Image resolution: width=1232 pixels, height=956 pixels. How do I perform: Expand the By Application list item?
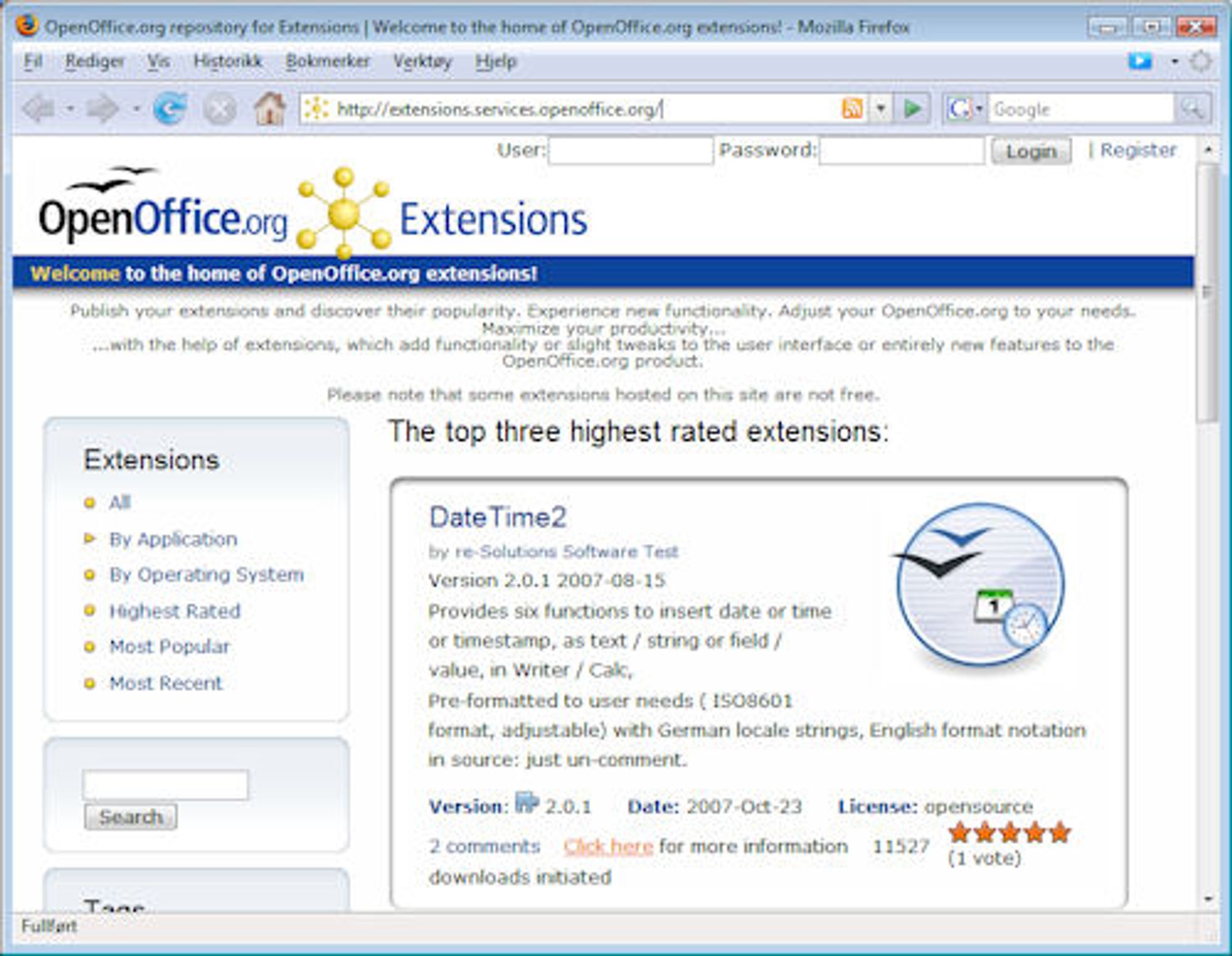click(89, 539)
